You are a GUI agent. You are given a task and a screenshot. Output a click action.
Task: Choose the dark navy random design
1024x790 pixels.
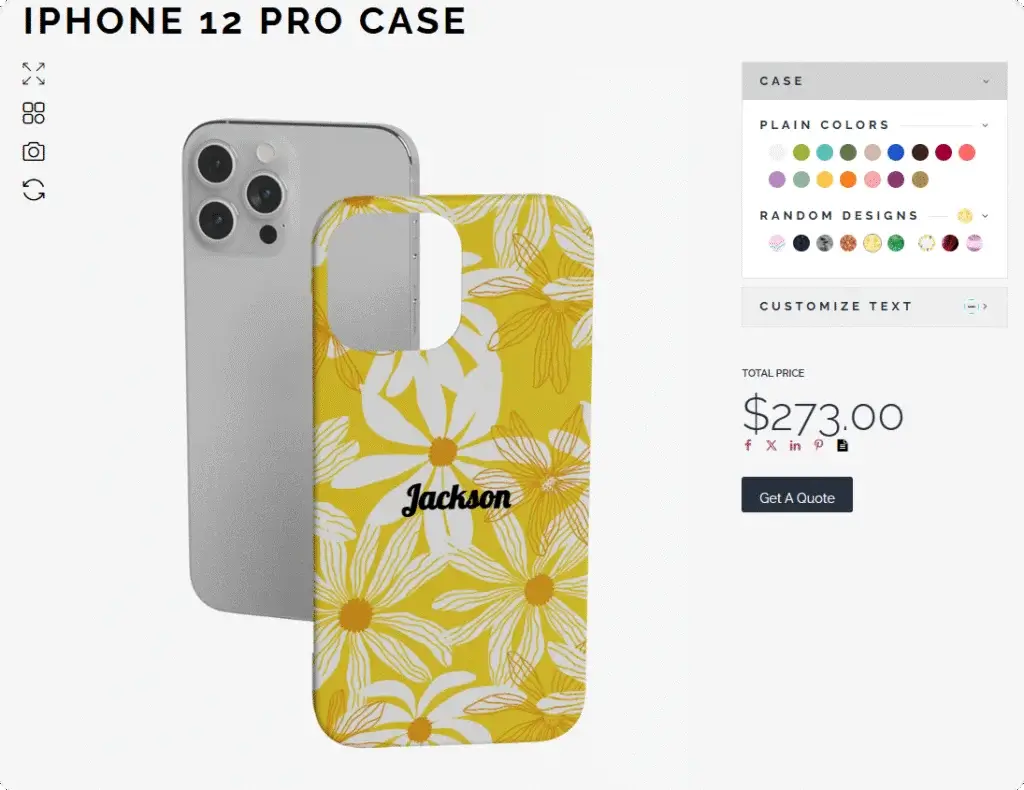(x=801, y=244)
